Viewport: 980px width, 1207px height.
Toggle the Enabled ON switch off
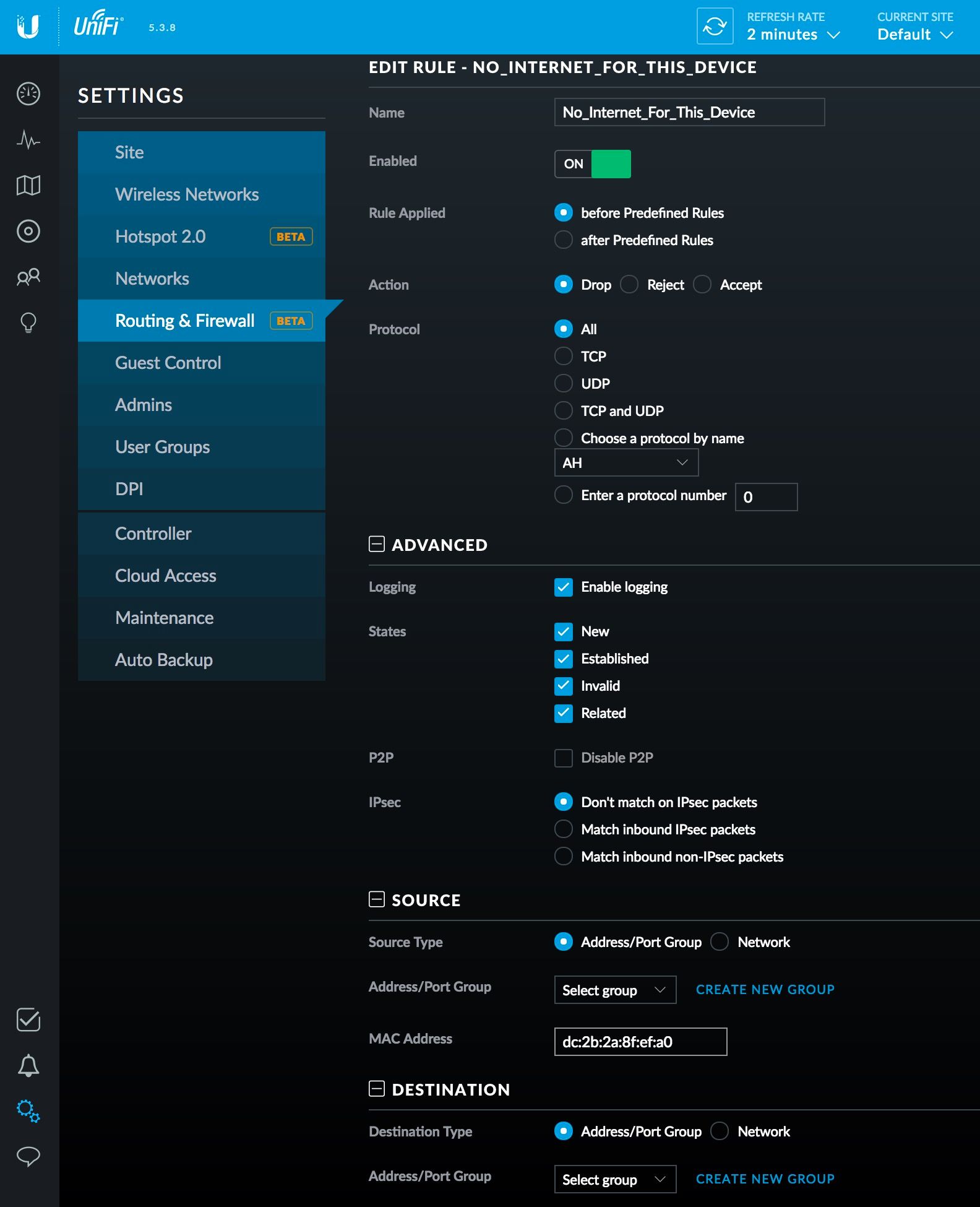pos(592,164)
